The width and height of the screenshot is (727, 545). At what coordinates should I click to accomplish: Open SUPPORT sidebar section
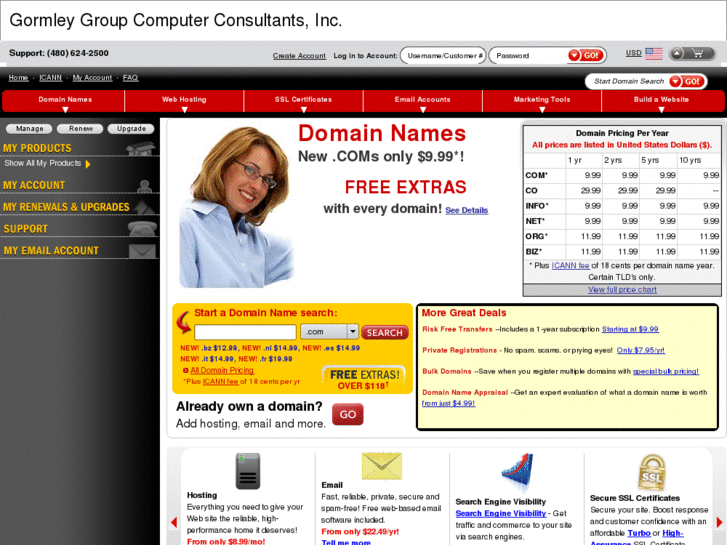pyautogui.click(x=26, y=229)
